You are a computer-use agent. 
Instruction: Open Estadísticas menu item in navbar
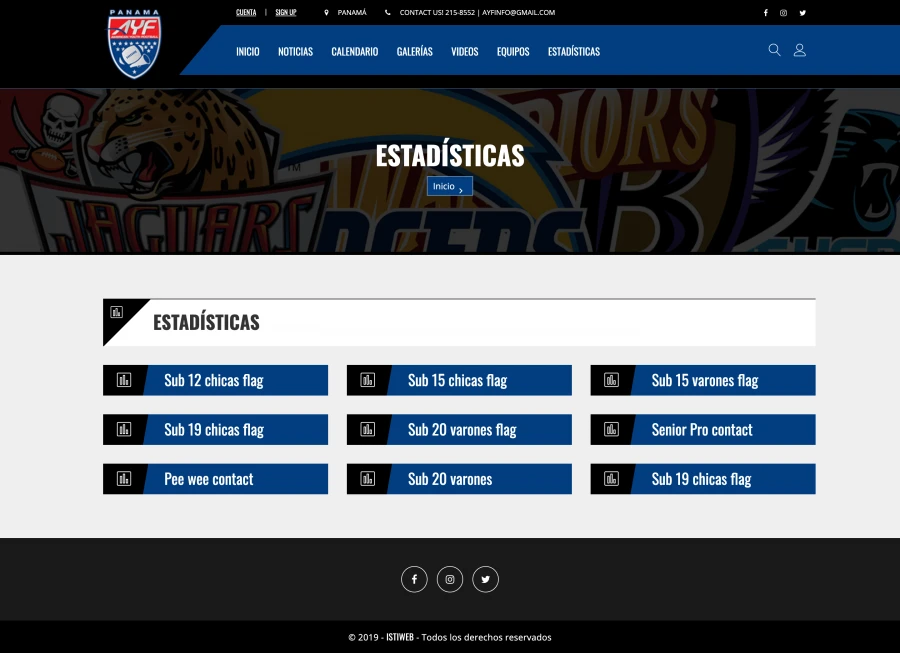pos(574,52)
